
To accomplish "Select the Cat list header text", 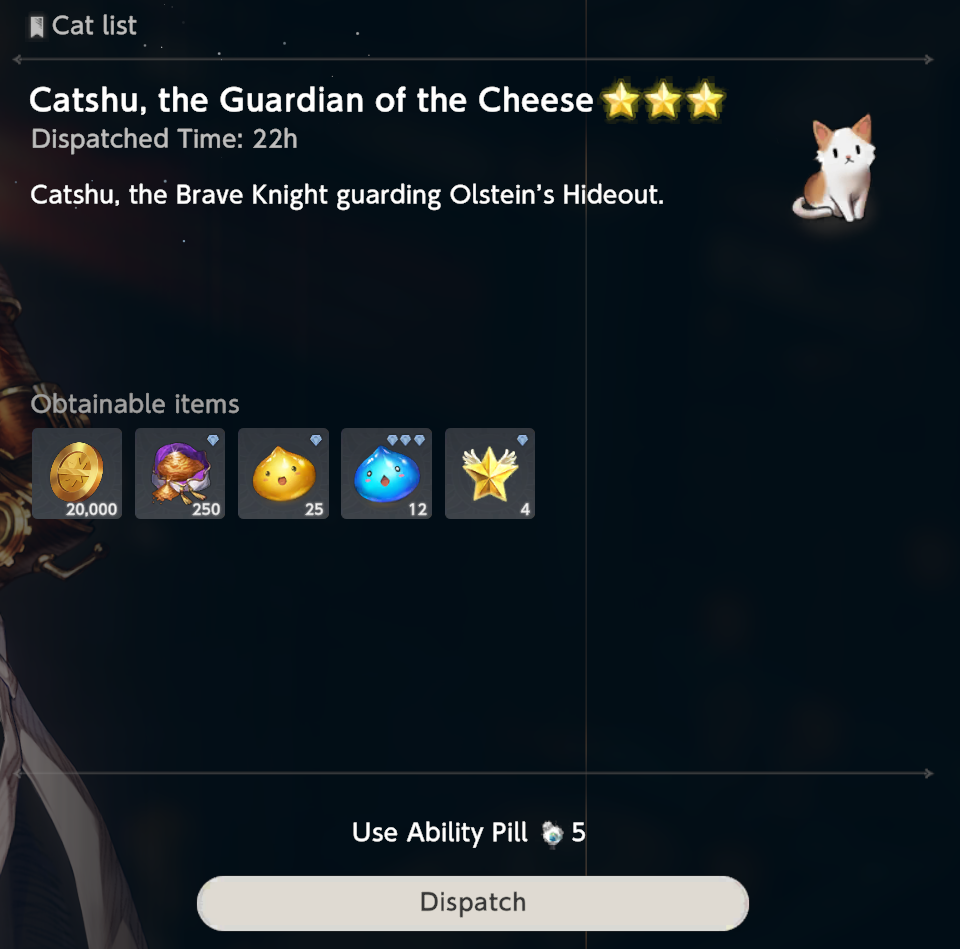I will pos(94,26).
